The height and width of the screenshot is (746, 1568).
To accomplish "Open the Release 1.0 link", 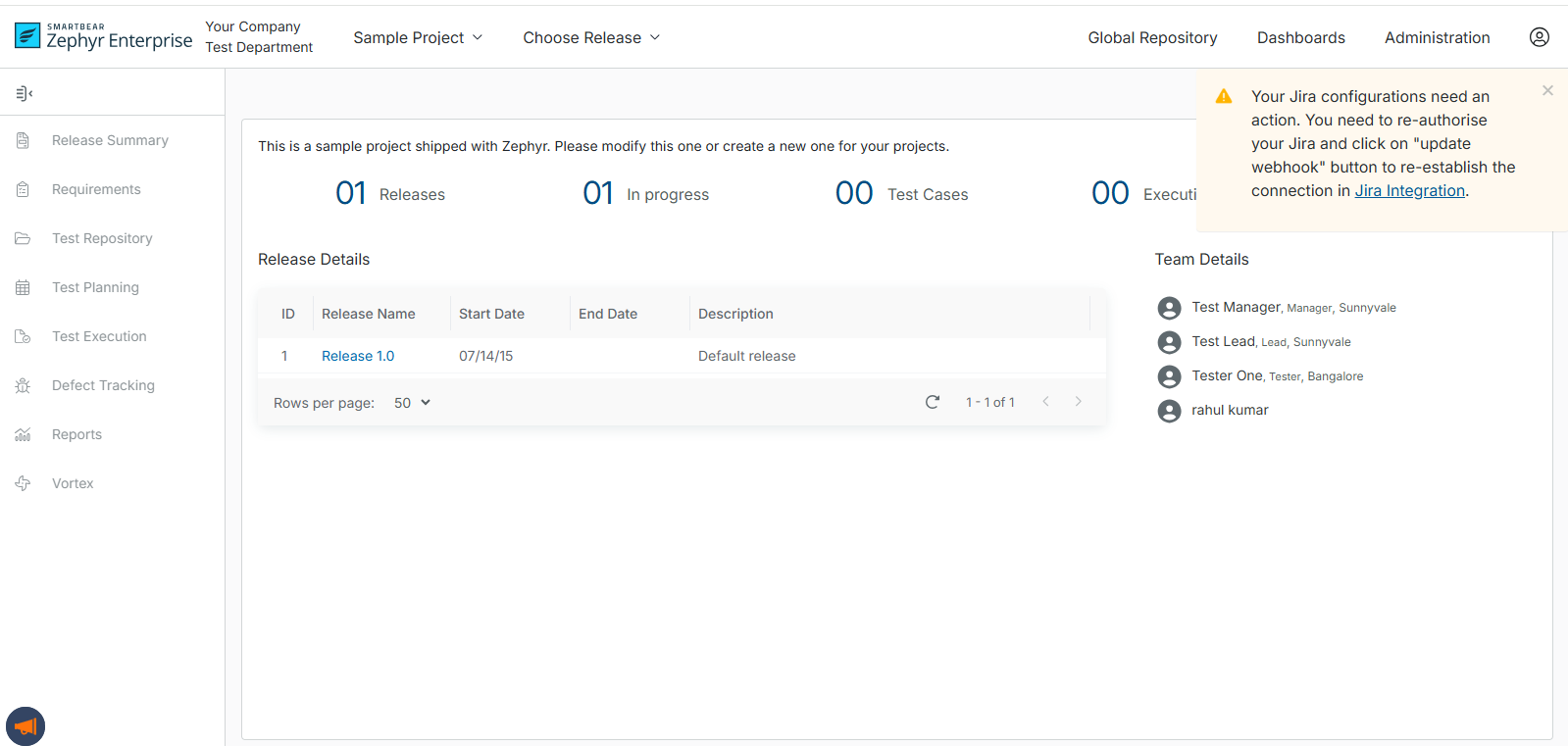I will click(358, 356).
